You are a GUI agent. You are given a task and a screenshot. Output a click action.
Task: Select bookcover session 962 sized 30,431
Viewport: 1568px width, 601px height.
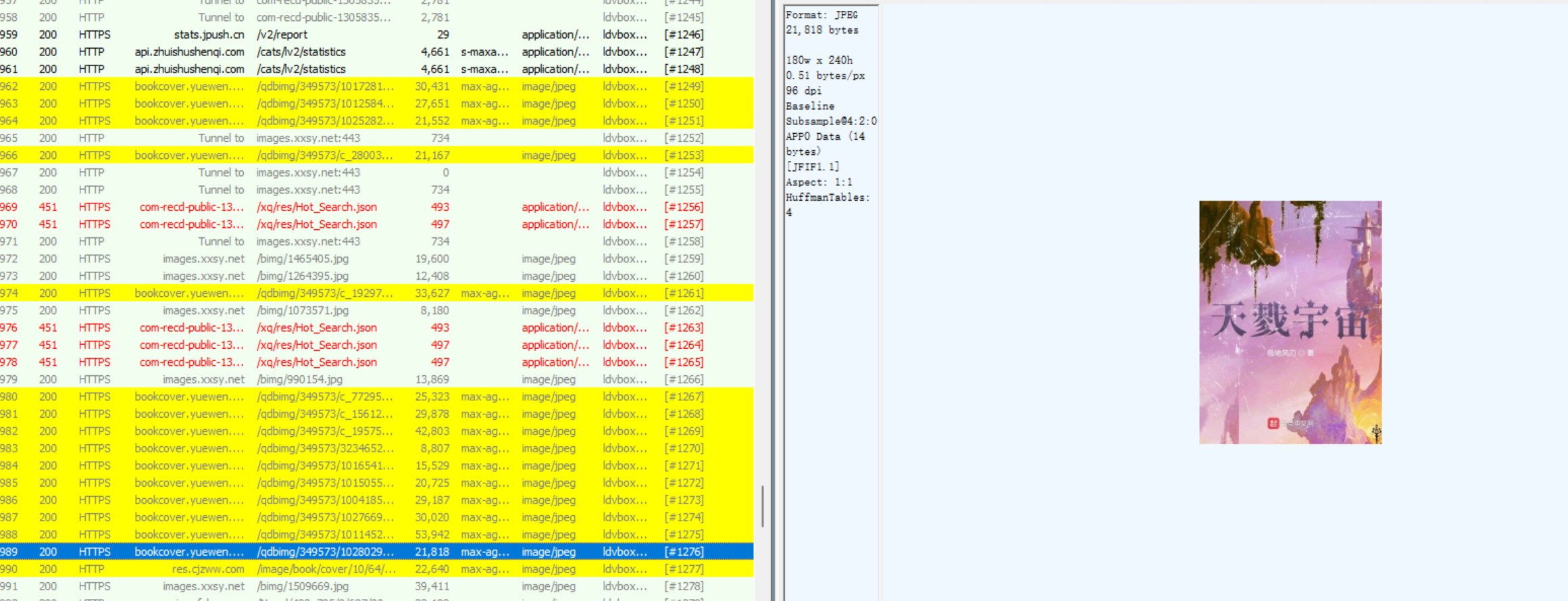pos(377,87)
